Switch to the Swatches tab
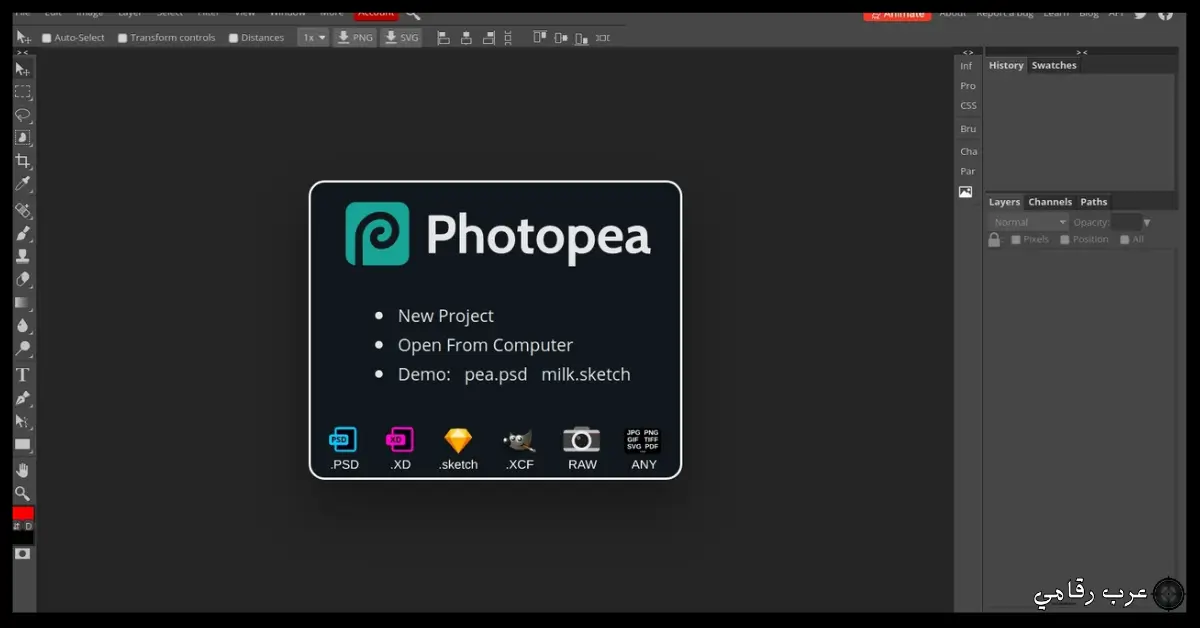1200x628 pixels. point(1054,65)
